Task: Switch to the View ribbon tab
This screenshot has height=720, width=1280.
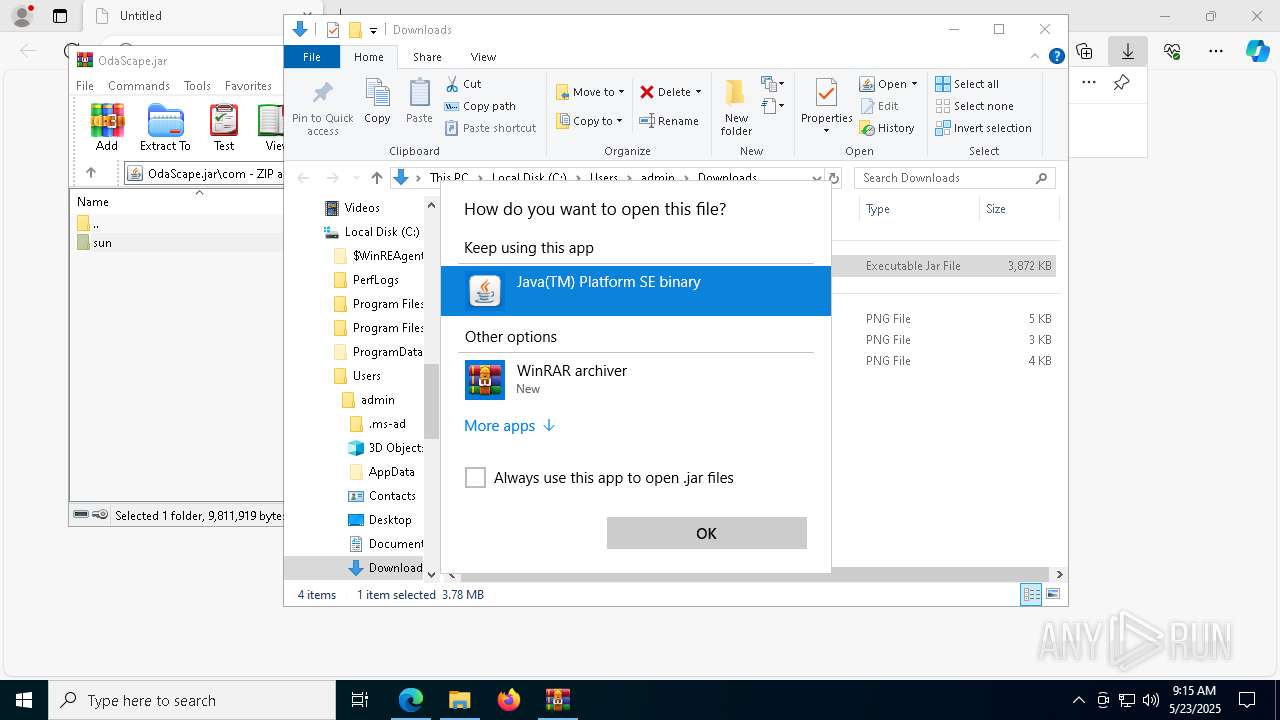Action: point(483,57)
